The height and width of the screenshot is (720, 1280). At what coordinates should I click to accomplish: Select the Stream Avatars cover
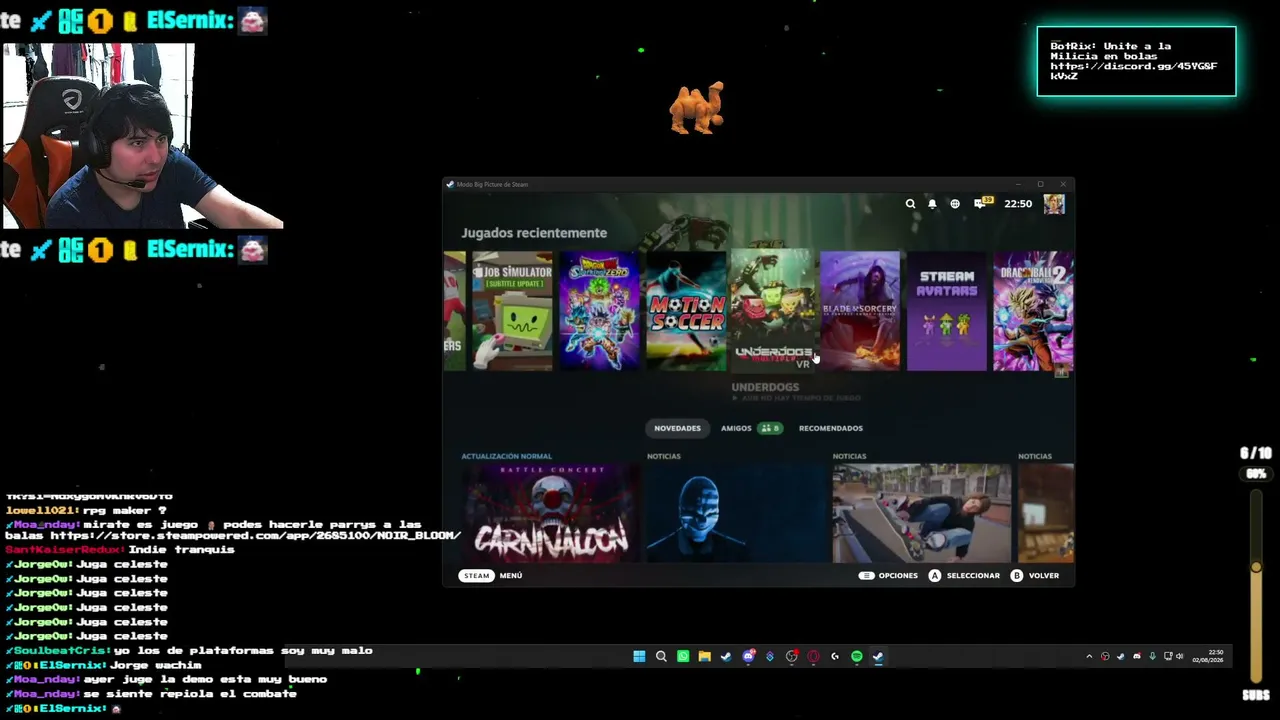pyautogui.click(x=947, y=311)
